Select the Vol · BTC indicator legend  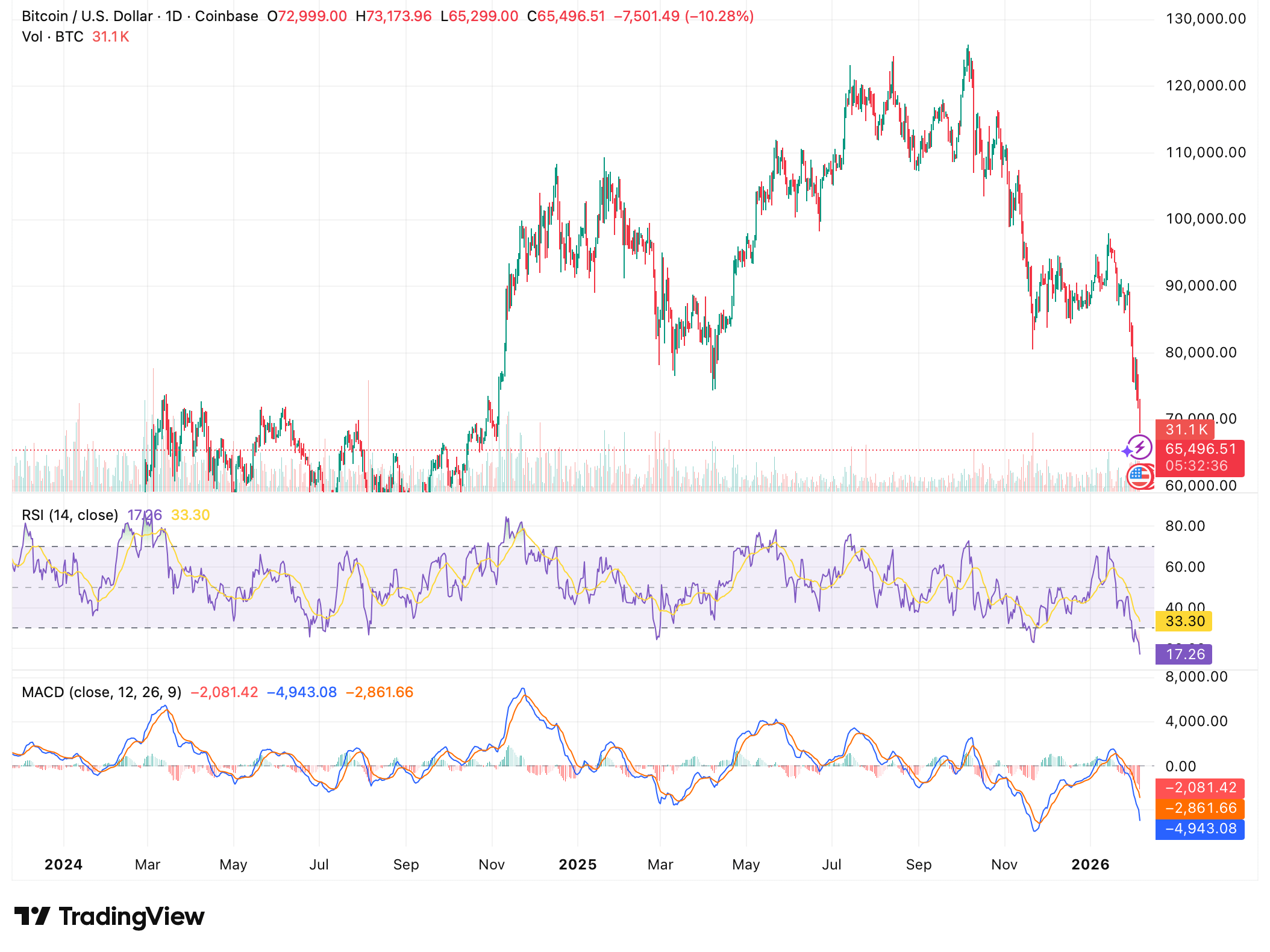point(52,37)
